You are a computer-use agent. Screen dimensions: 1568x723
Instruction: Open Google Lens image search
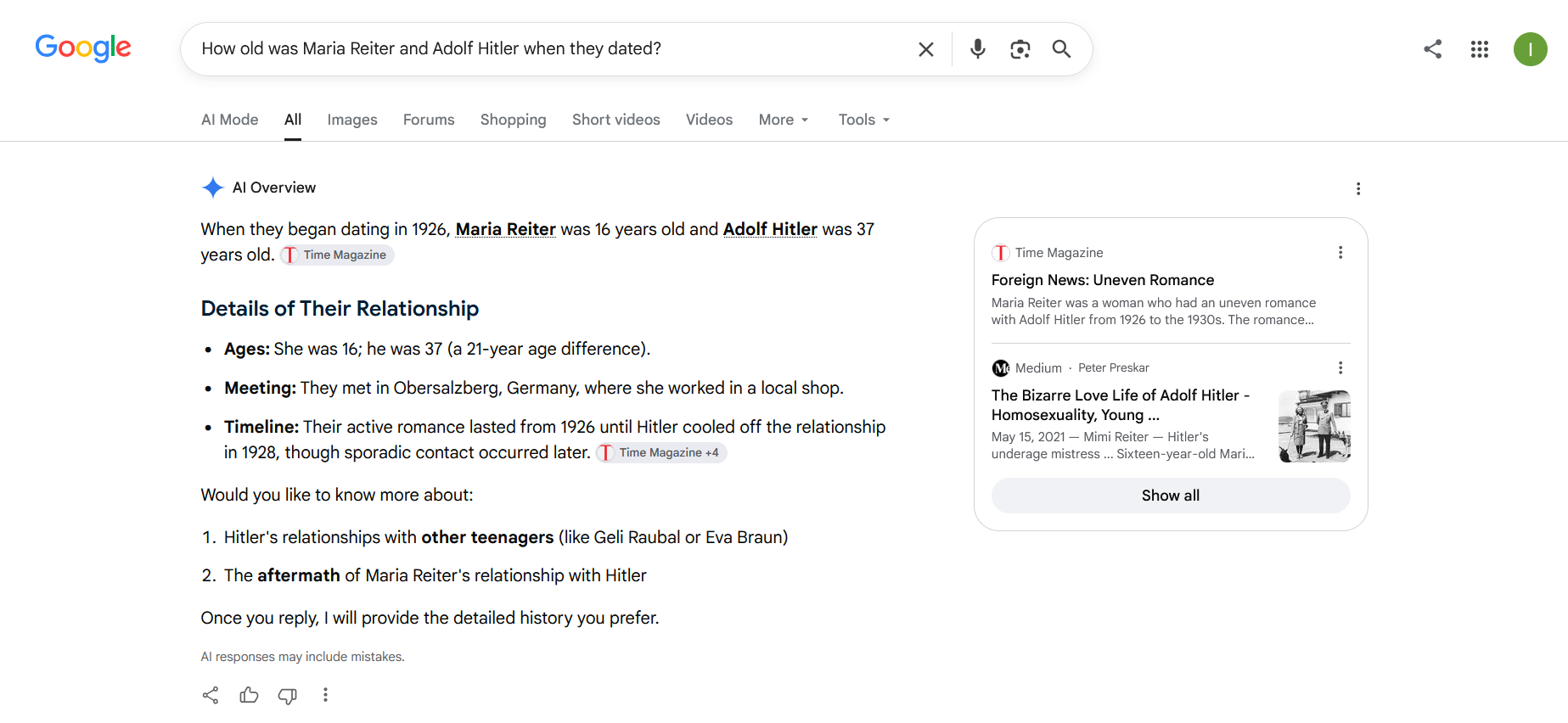1020,49
